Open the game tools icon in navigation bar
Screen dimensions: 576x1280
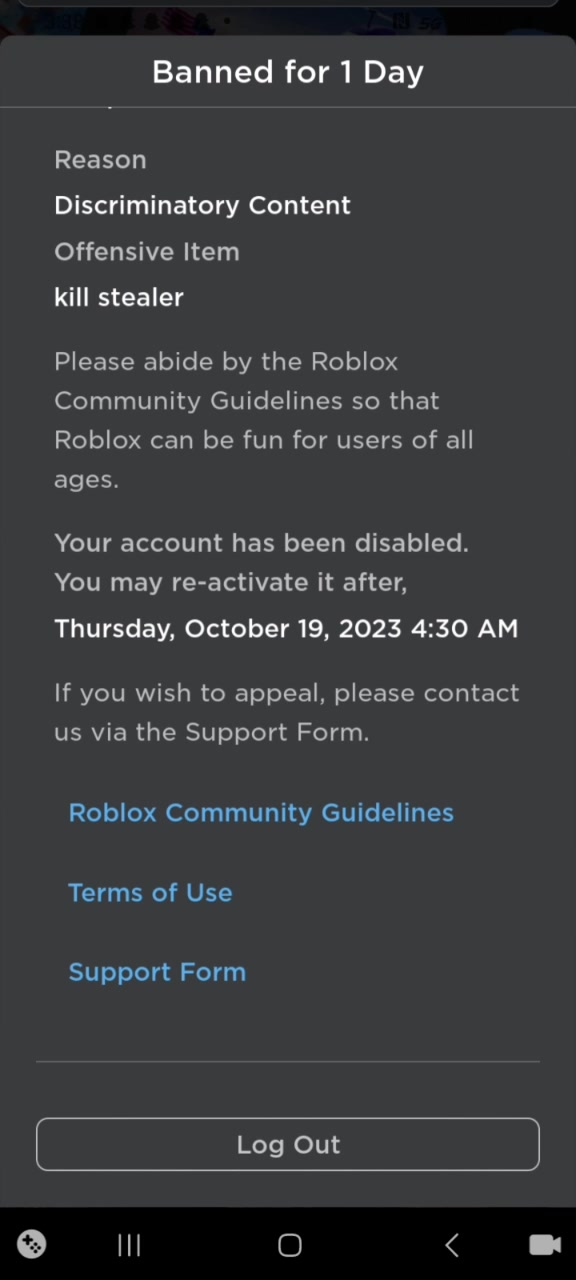[32, 1245]
